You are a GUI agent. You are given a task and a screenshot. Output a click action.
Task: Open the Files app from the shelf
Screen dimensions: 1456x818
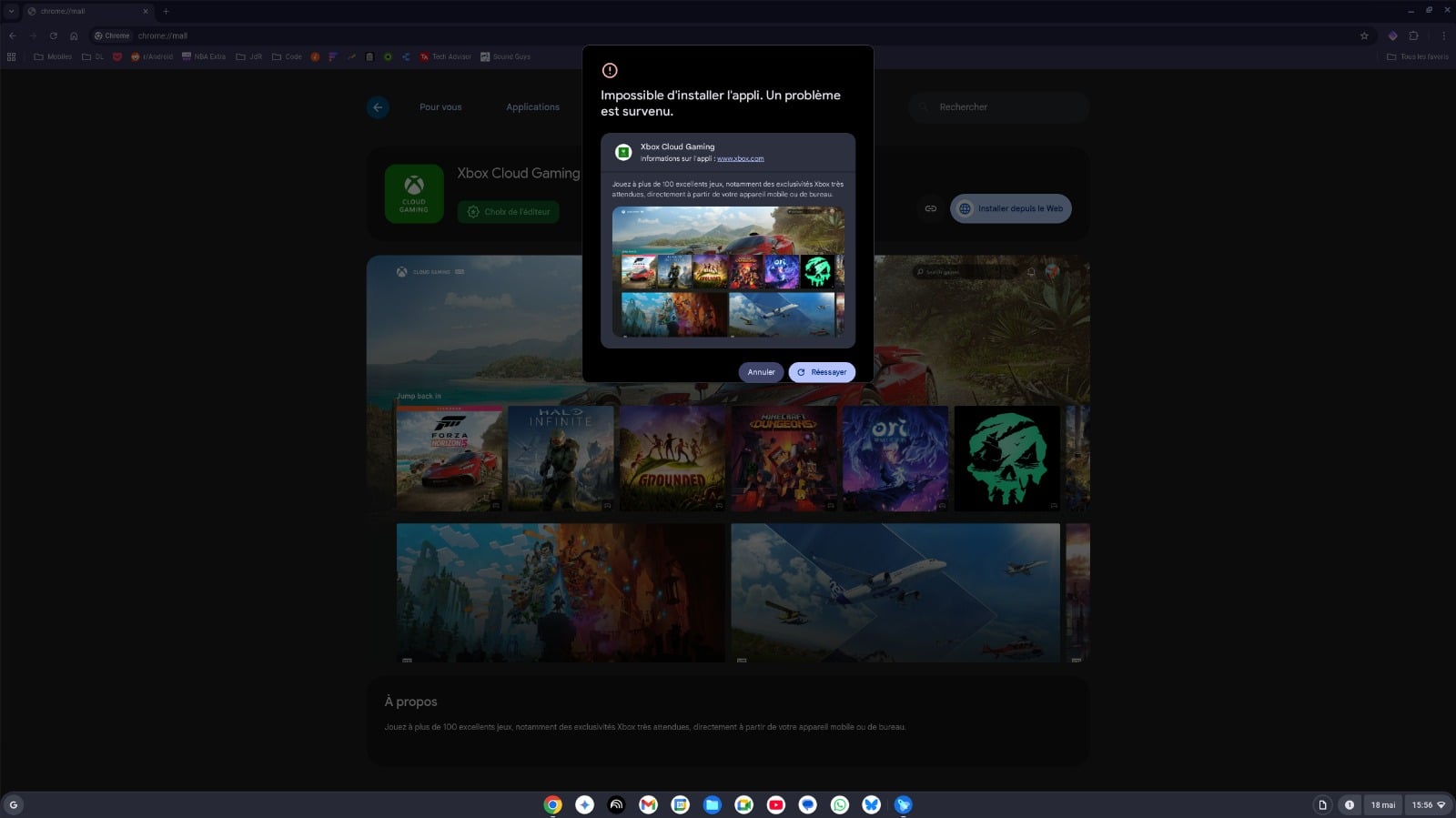[x=712, y=804]
